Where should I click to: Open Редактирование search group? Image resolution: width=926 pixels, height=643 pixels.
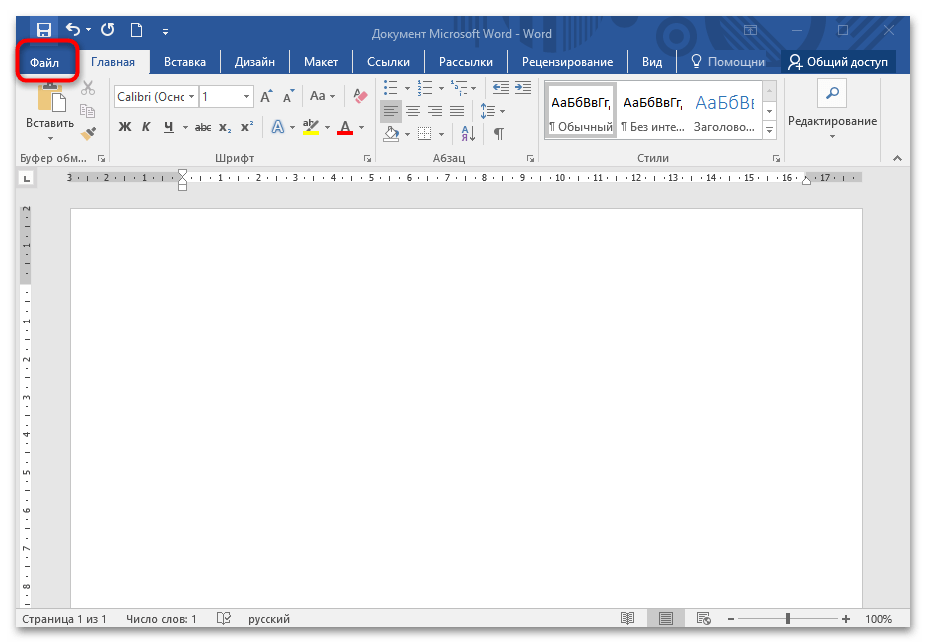(832, 112)
